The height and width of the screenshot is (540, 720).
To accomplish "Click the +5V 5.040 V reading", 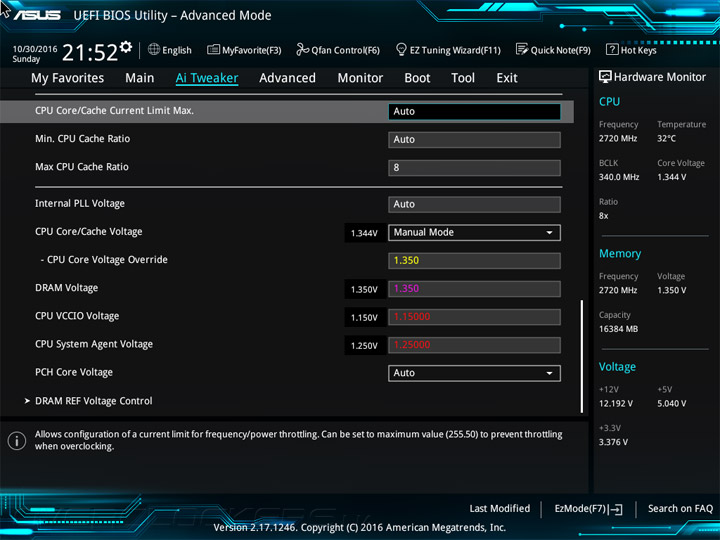I will pyautogui.click(x=672, y=404).
